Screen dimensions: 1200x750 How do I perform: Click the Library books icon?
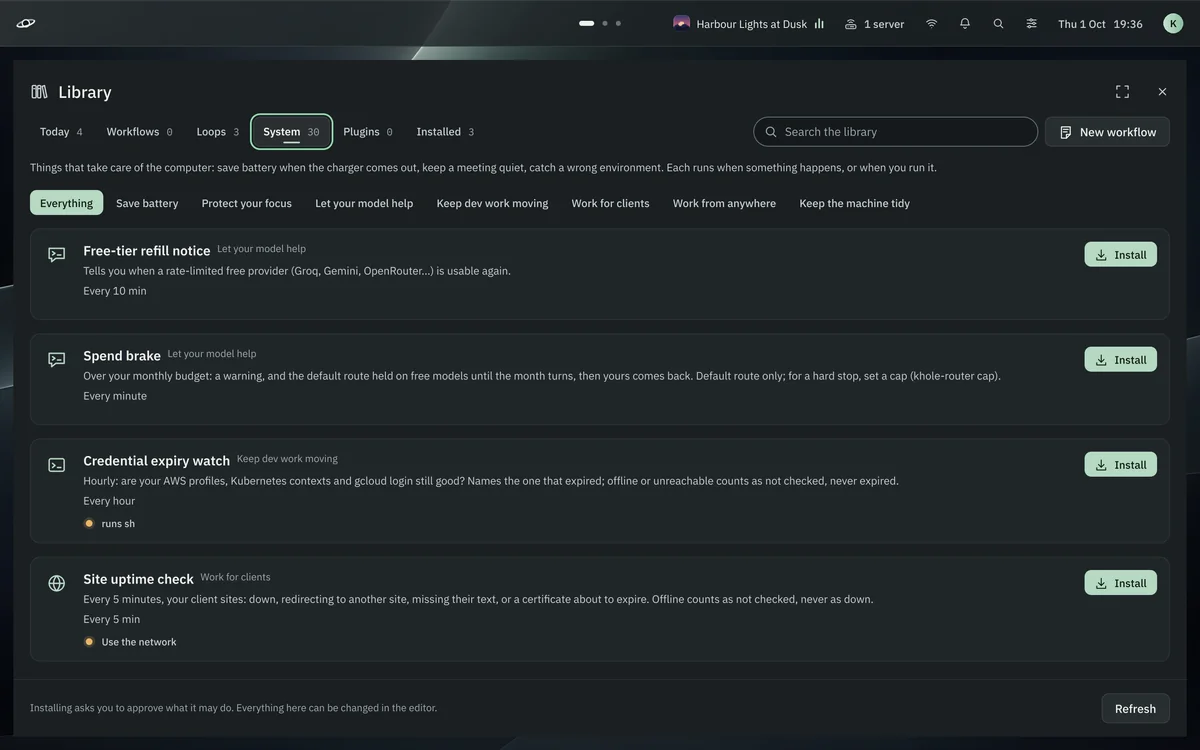(39, 92)
